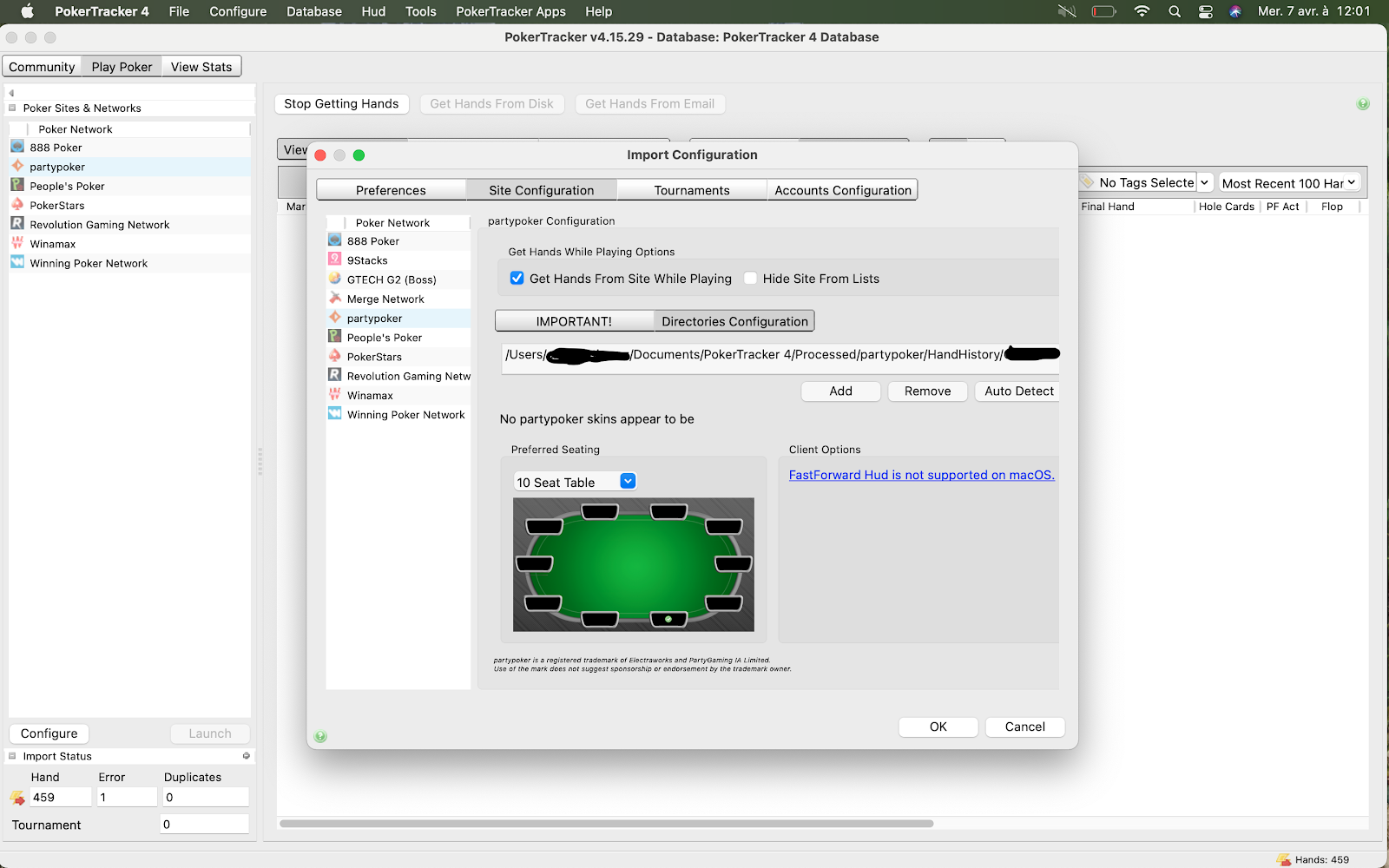The image size is (1389, 868).
Task: Select the Winning Poker Network icon
Action: (335, 414)
